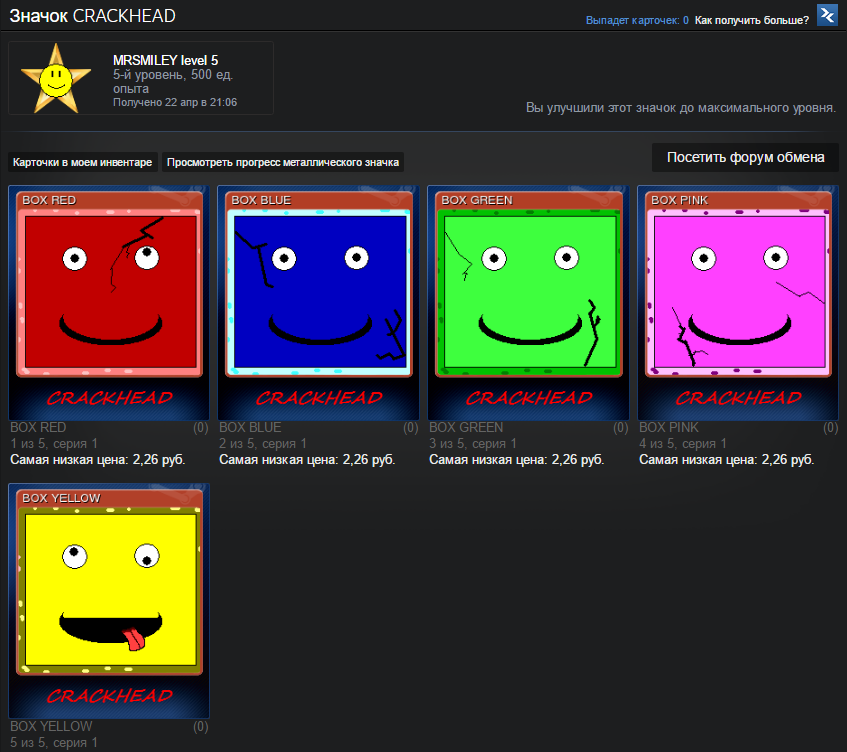Click BOX RED lowest price '2,26 руб.'
Image resolution: width=847 pixels, height=752 pixels.
[x=159, y=460]
